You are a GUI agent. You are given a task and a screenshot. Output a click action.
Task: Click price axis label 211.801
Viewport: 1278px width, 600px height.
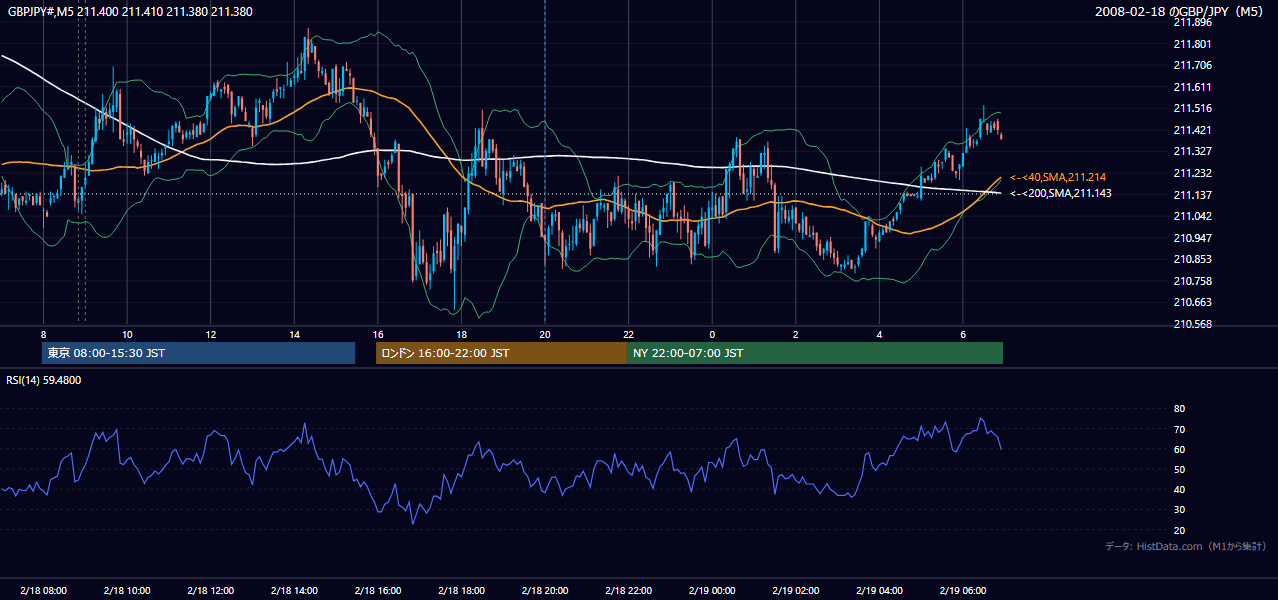[x=1192, y=44]
